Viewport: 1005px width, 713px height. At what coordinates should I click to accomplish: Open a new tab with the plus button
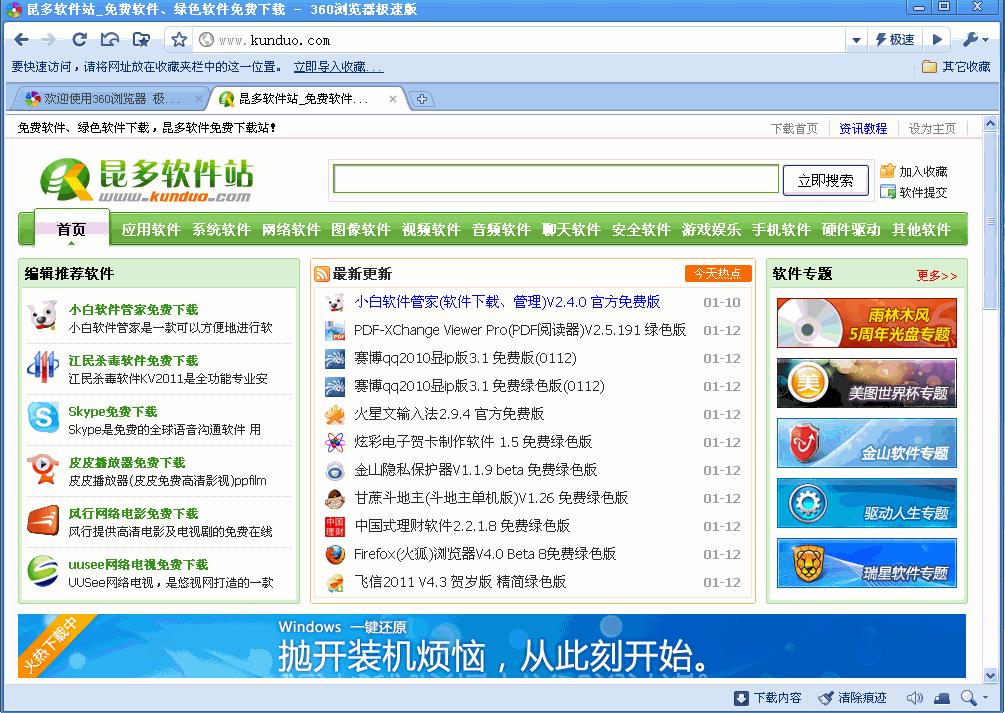(x=422, y=99)
